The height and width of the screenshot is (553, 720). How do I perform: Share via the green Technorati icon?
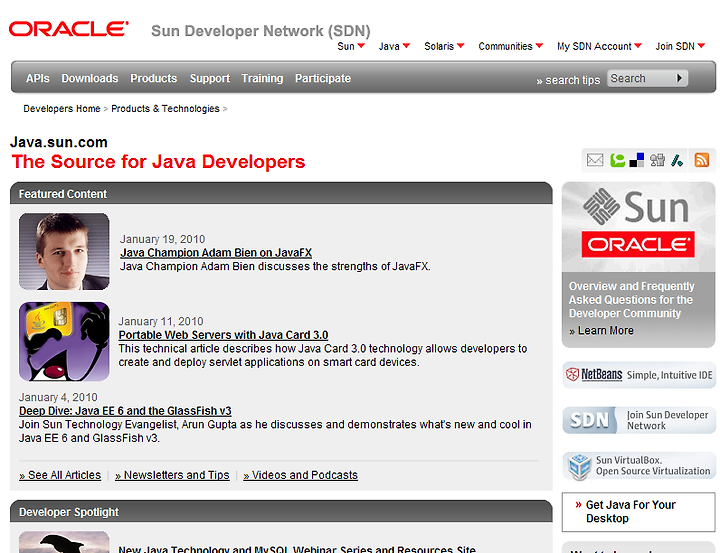click(x=617, y=160)
